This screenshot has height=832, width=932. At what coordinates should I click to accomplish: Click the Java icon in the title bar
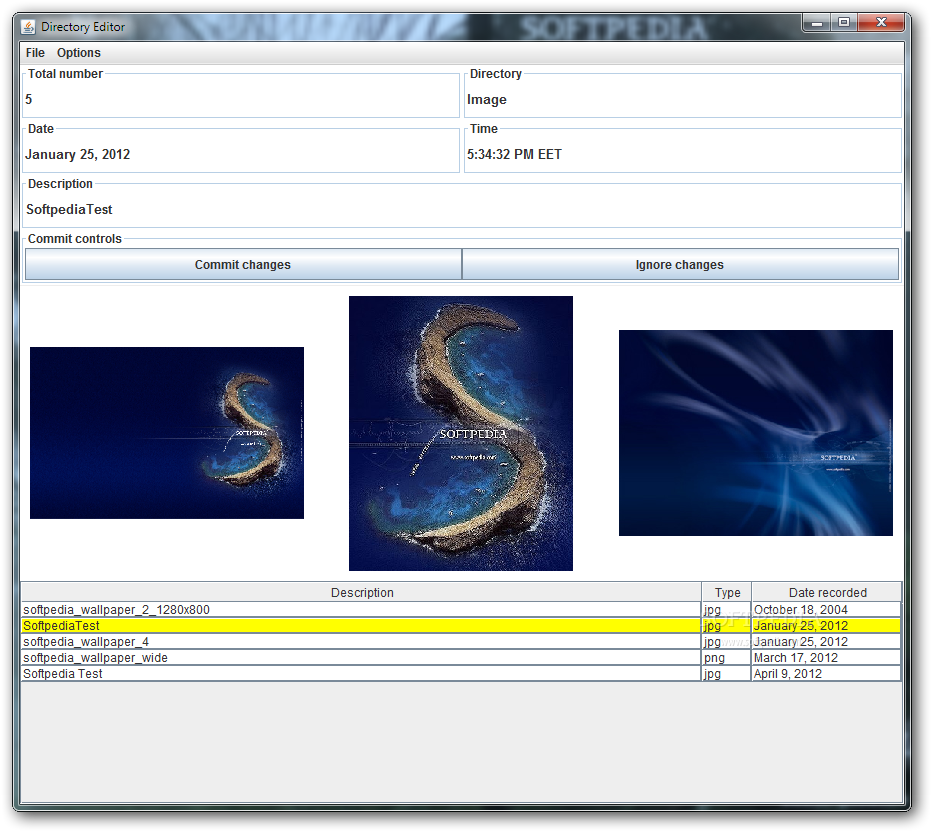point(28,27)
